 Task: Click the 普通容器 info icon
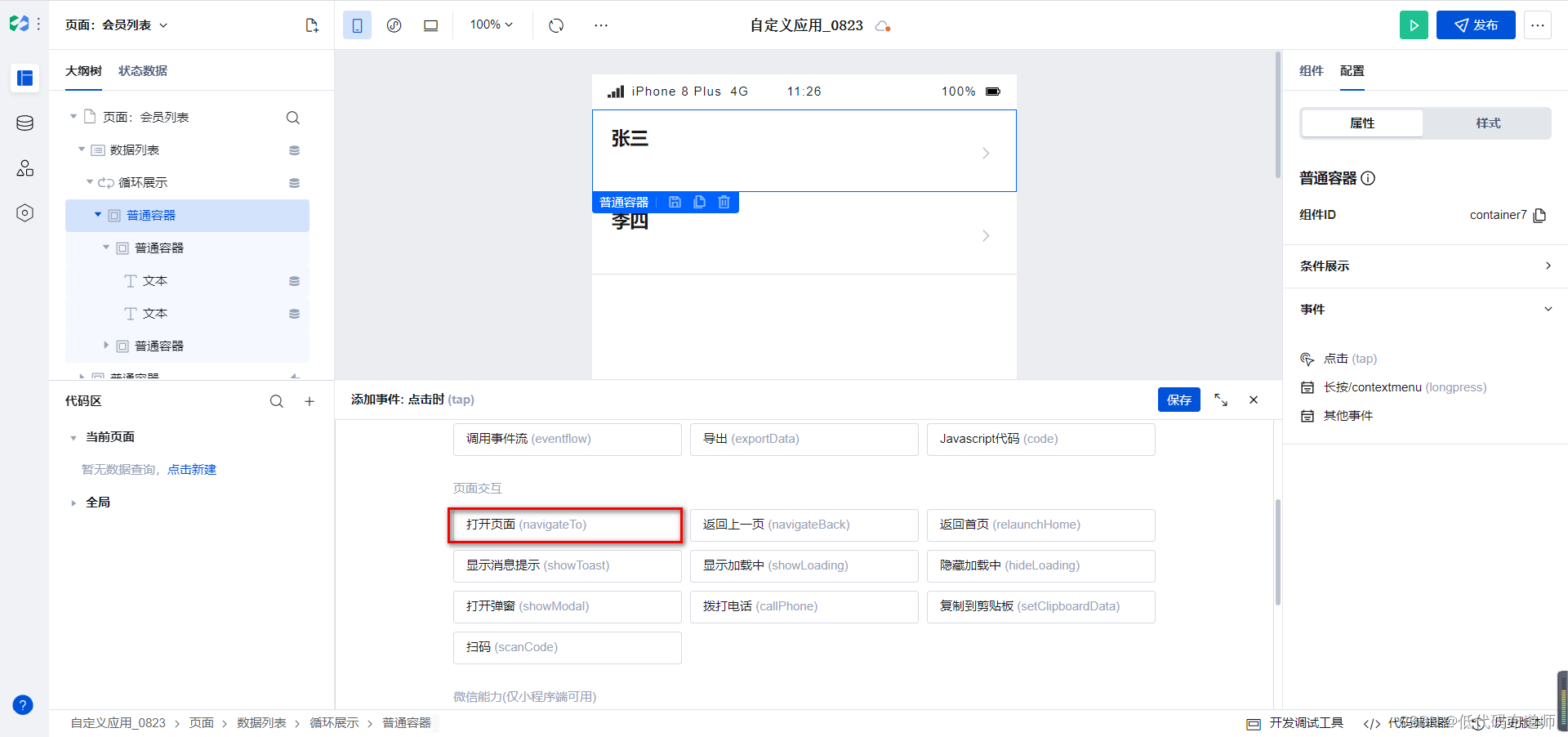(x=1368, y=178)
